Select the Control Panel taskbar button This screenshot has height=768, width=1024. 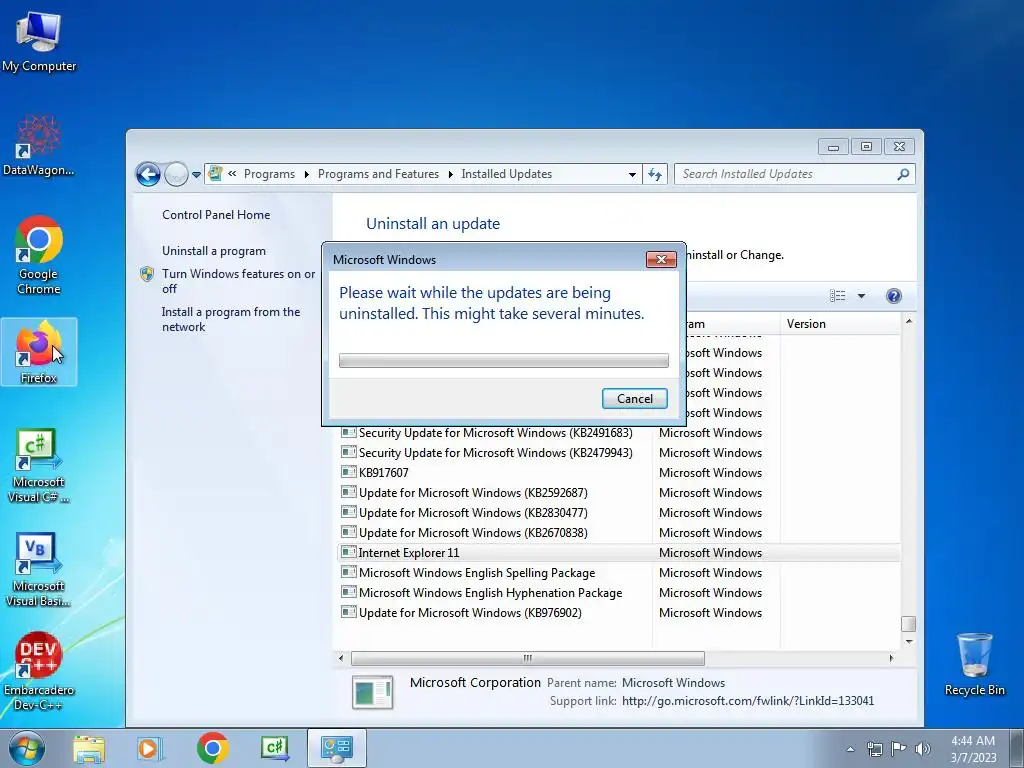click(337, 748)
